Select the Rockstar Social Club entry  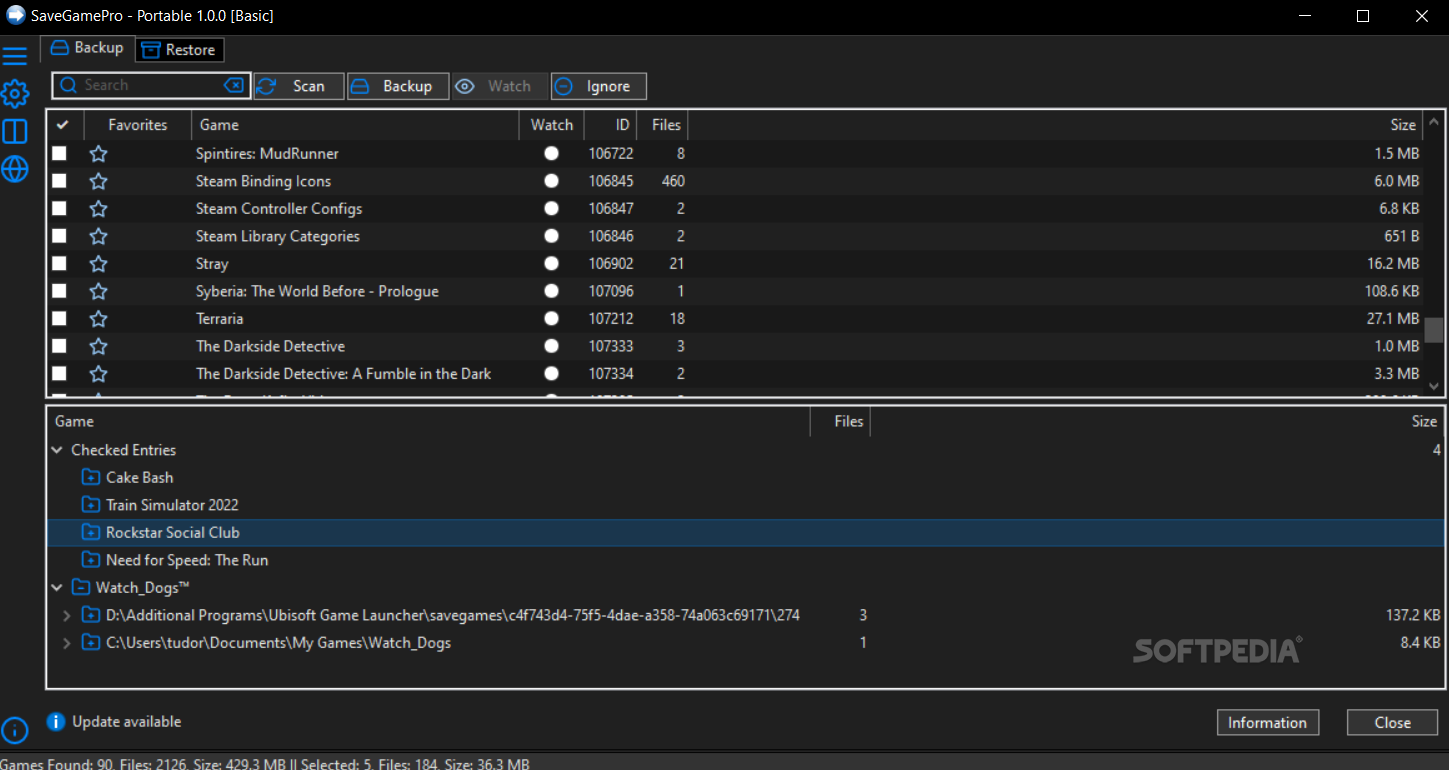click(x=745, y=533)
